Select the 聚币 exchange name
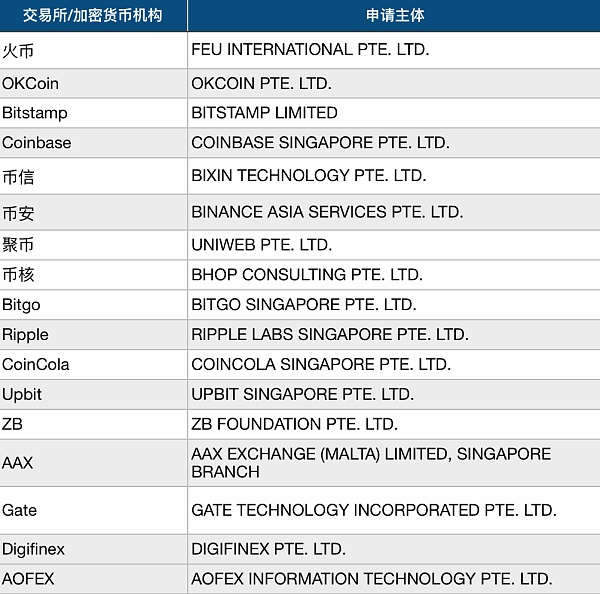The image size is (600, 594). click(18, 245)
